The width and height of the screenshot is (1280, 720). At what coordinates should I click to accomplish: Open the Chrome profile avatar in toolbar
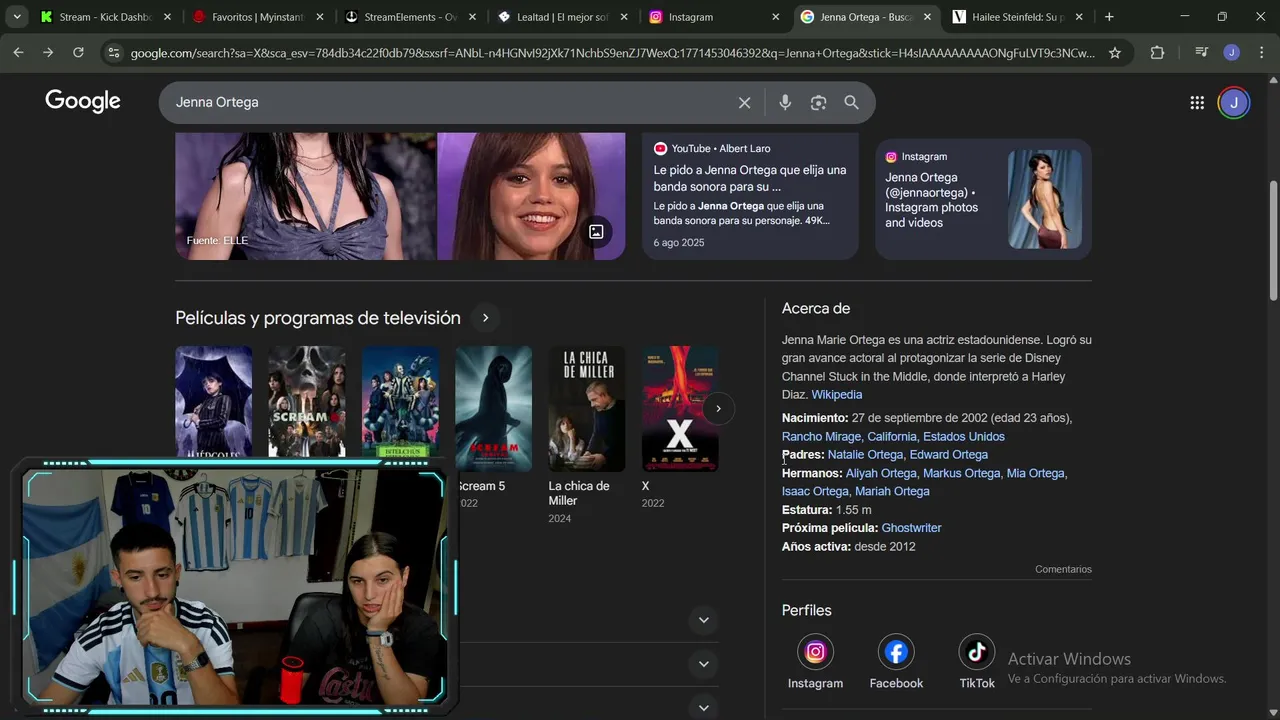pos(1232,53)
